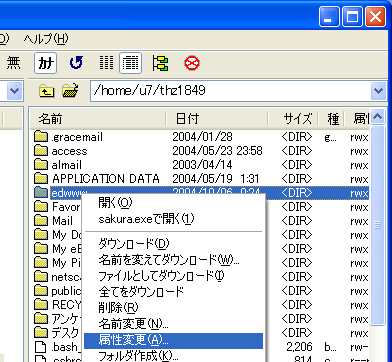Click the Favor... folder icon
Screen dimensions: 392x362
point(41,207)
